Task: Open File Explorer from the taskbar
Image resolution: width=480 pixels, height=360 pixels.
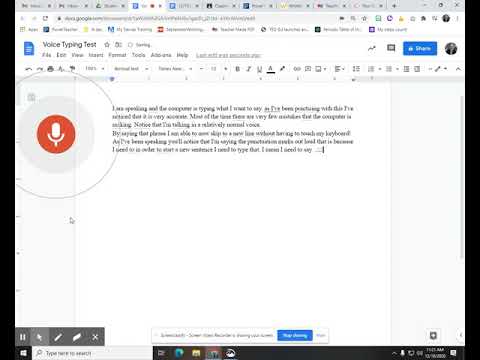Action: 196,353
